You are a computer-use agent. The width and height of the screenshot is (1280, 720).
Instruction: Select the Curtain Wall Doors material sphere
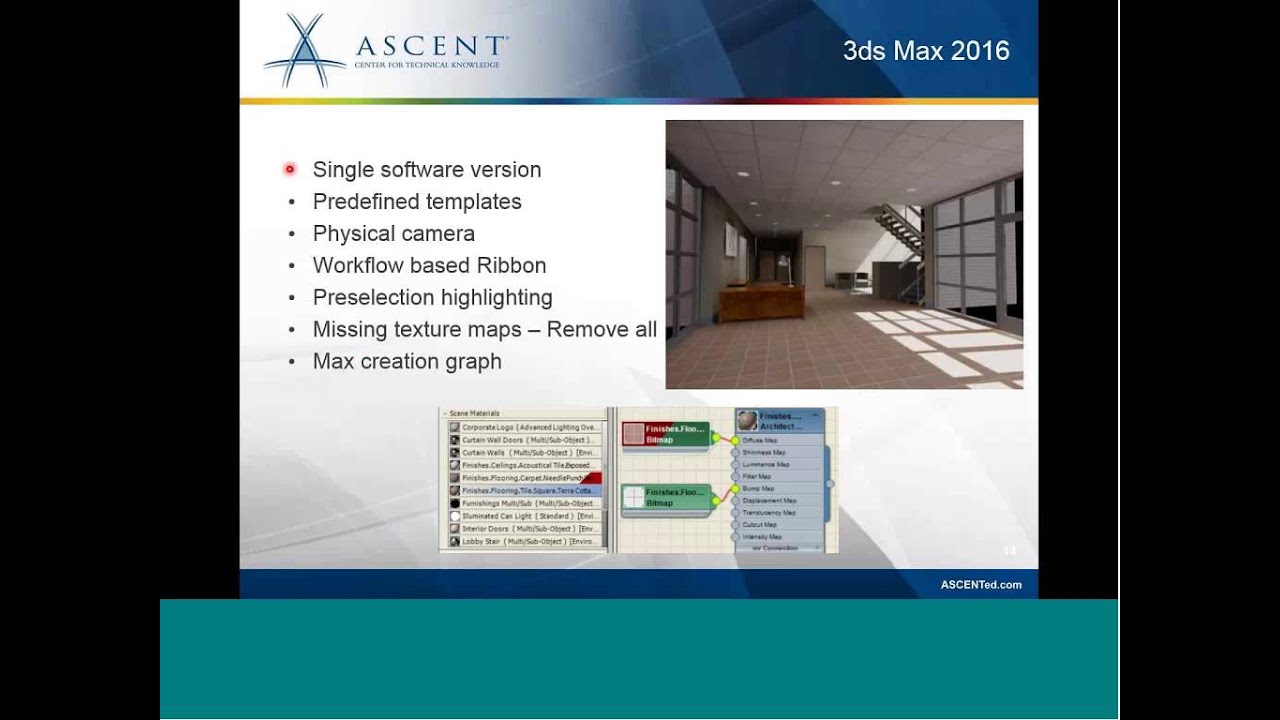(x=455, y=440)
